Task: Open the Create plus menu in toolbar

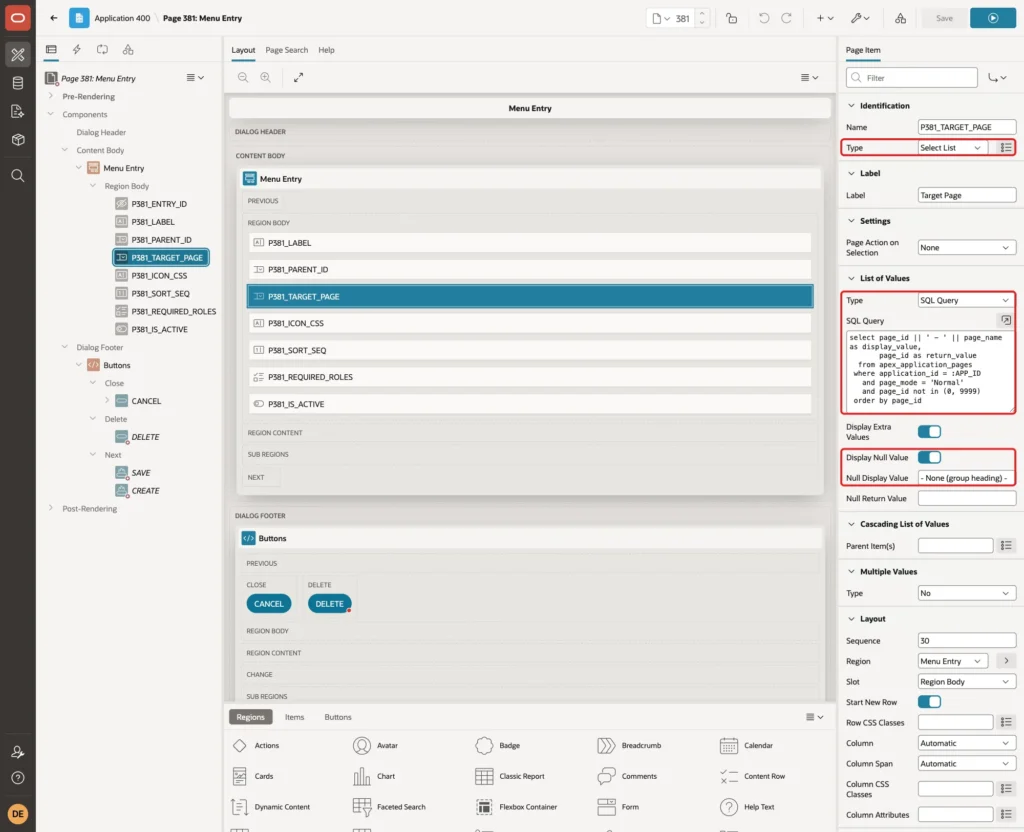Action: (825, 18)
